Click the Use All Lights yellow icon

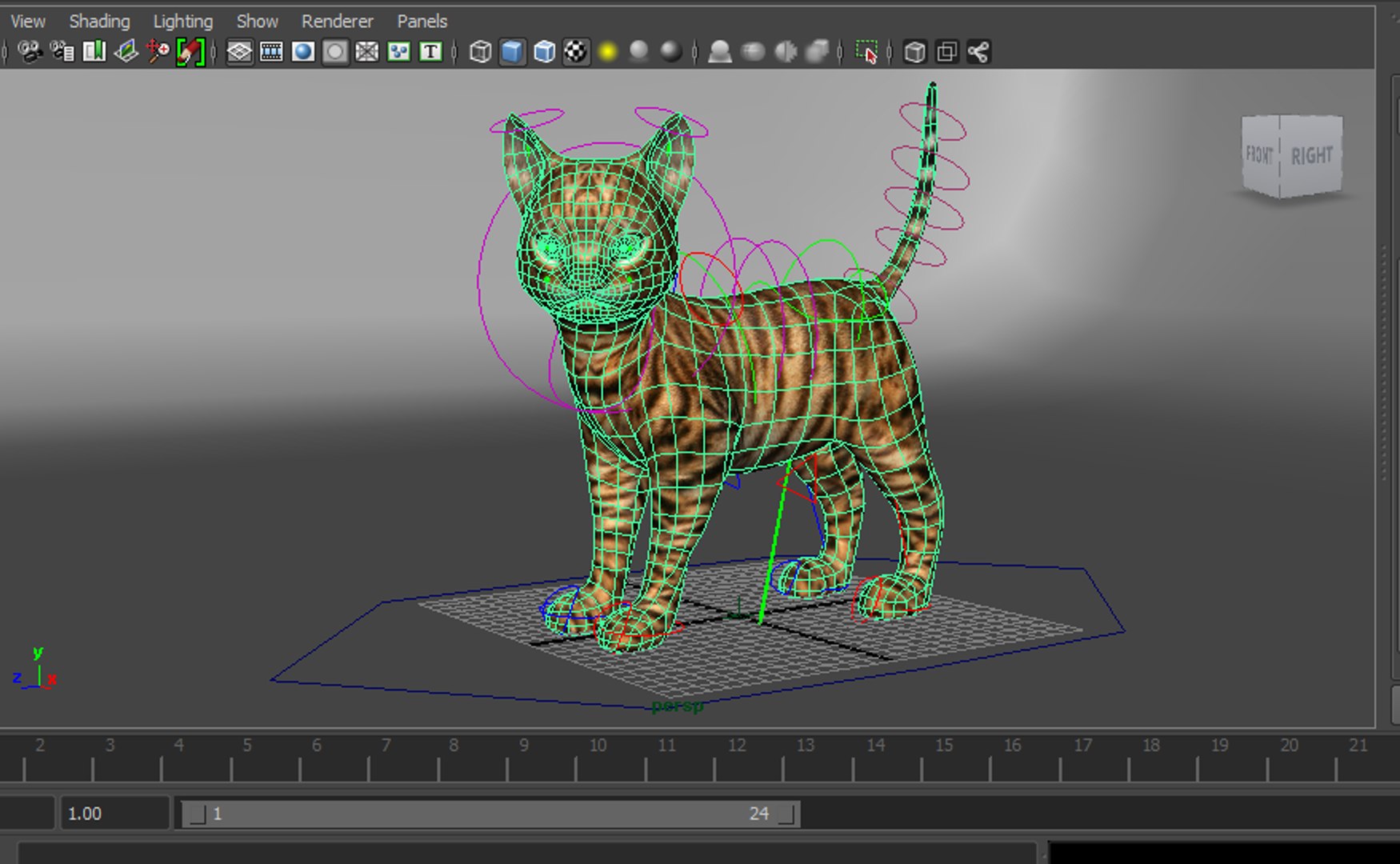pos(608,52)
